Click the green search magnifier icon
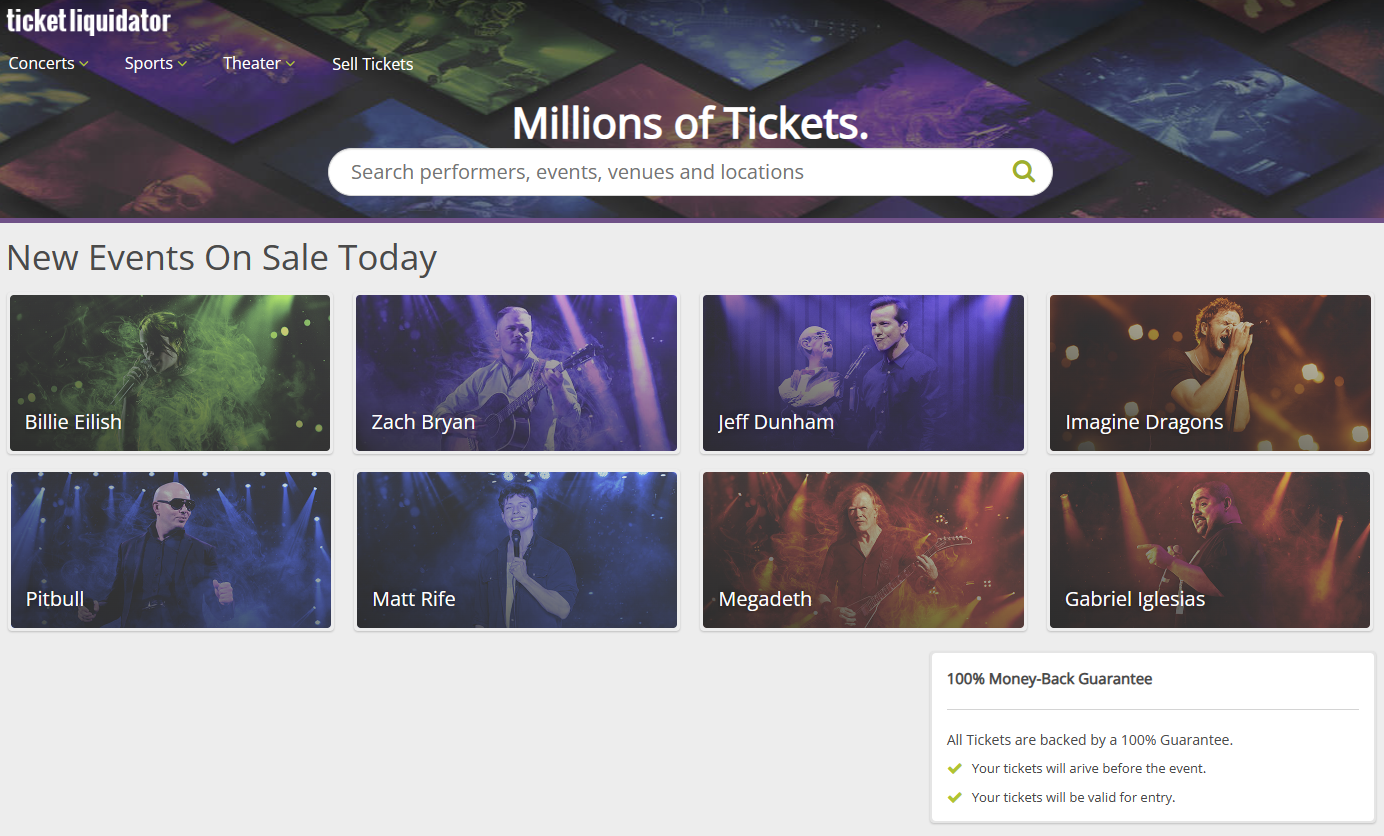This screenshot has height=836, width=1384. 1023,172
